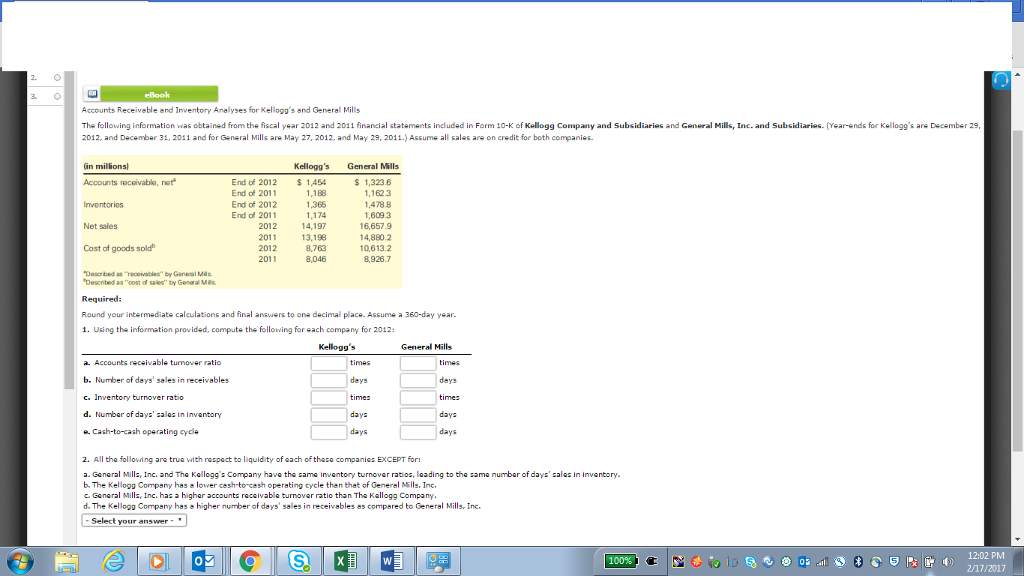Image resolution: width=1024 pixels, height=576 pixels.
Task: Launch Internet Explorer from taskbar
Action: (x=113, y=562)
